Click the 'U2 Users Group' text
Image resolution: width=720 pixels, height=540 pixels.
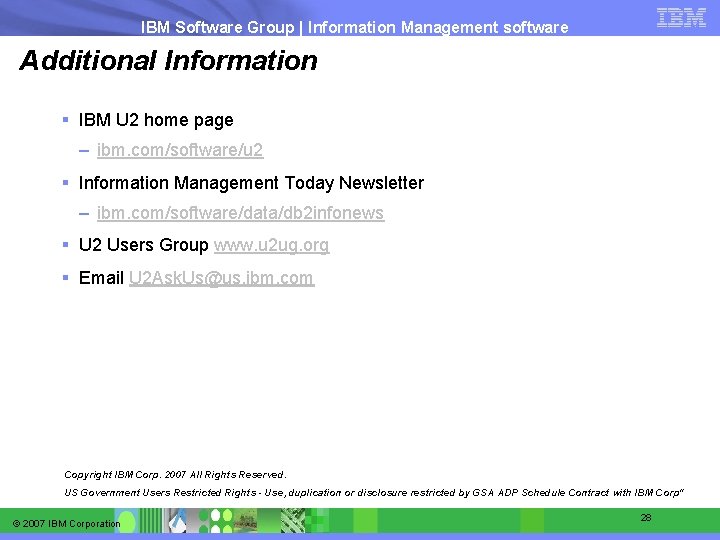click(x=144, y=245)
